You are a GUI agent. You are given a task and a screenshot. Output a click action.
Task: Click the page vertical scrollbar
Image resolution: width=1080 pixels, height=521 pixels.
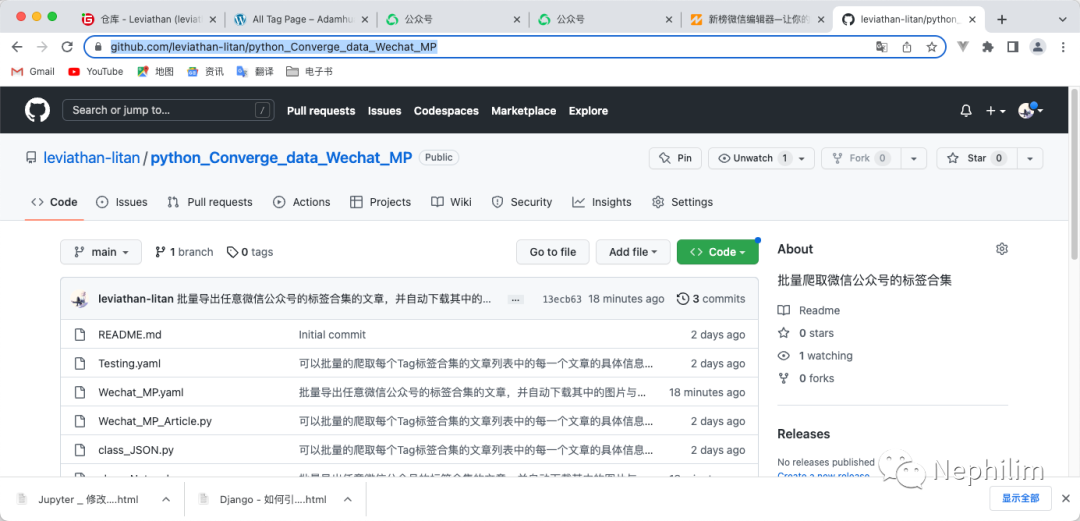pyautogui.click(x=1074, y=174)
